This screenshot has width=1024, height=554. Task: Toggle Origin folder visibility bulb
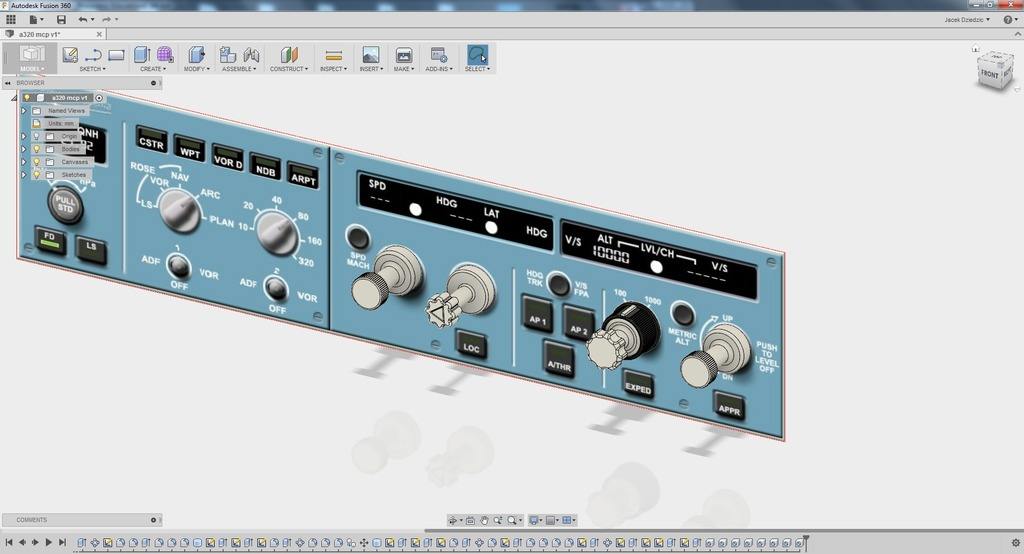point(37,137)
